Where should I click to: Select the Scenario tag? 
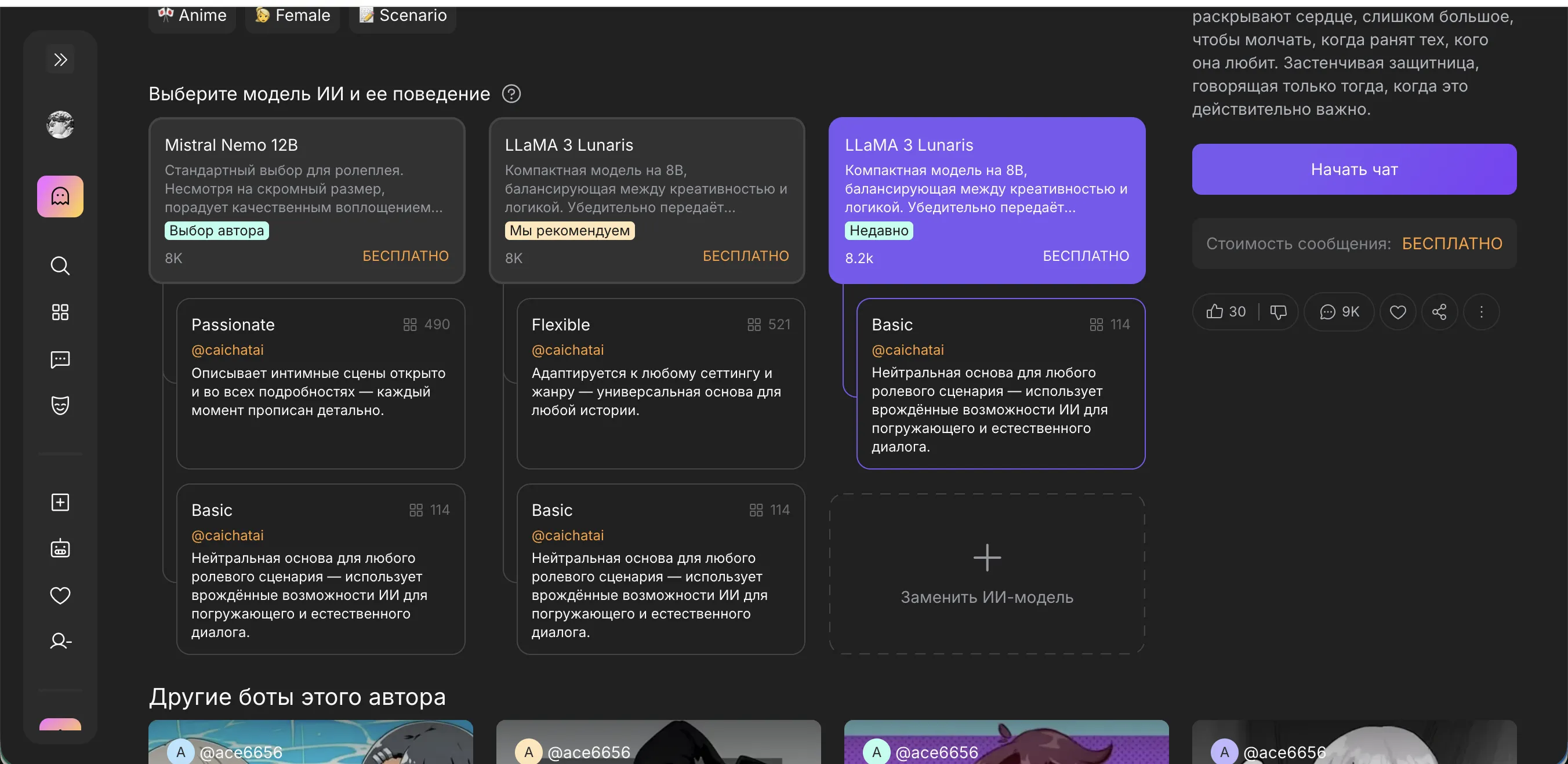click(403, 16)
